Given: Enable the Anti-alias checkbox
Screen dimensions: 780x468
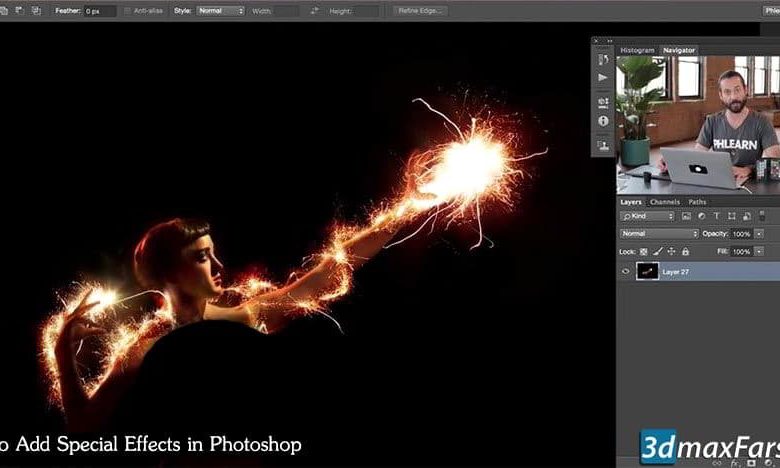Looking at the screenshot, I should coord(127,11).
